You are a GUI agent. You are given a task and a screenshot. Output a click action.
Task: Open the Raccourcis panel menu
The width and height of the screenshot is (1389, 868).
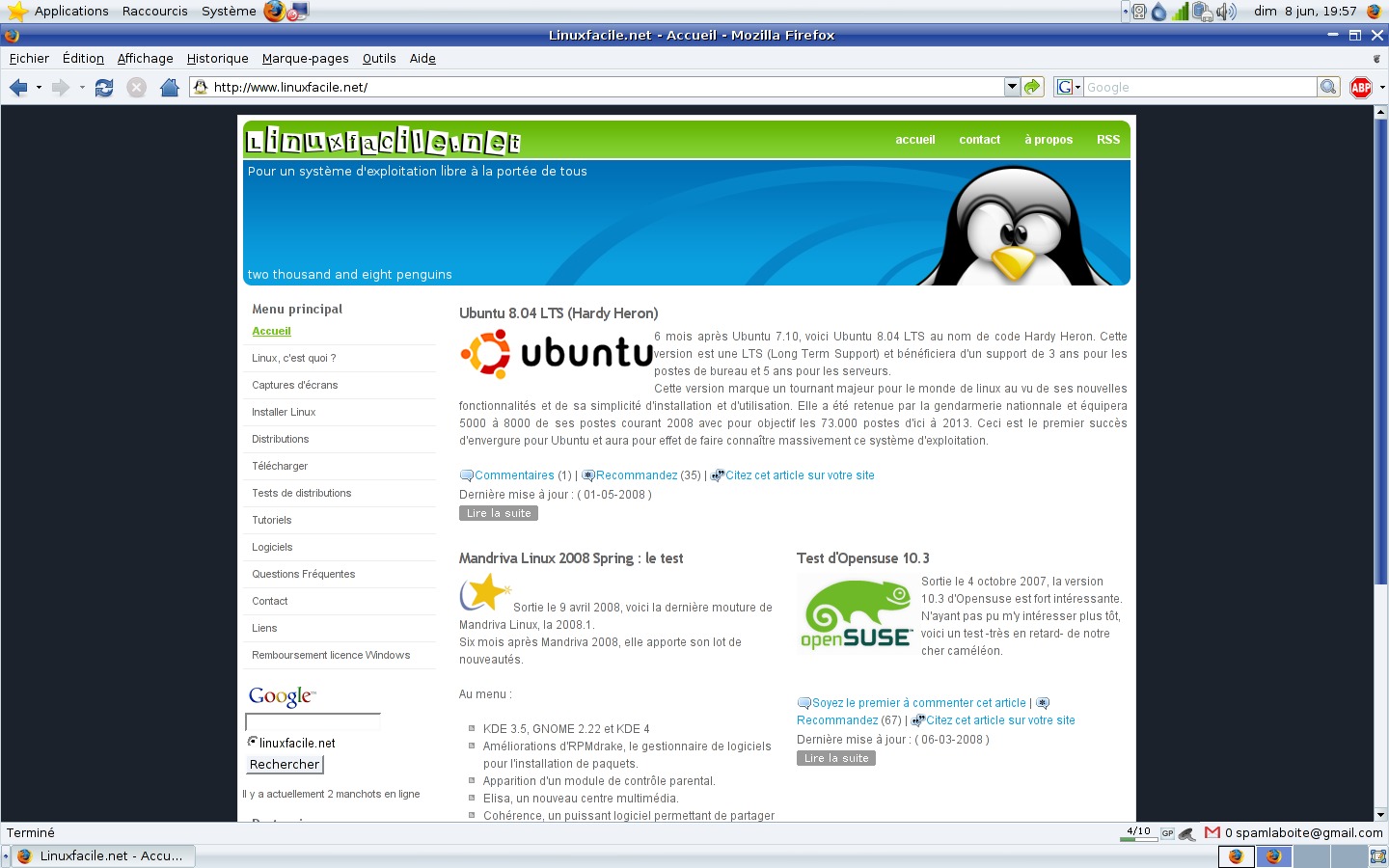tap(154, 12)
